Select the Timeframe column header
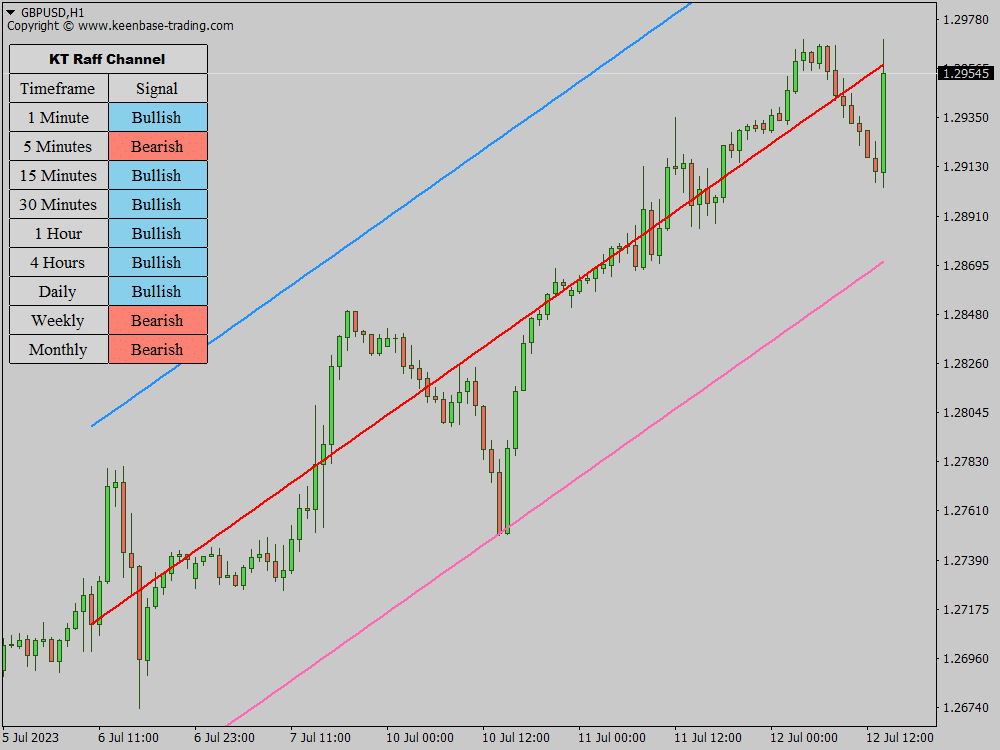The height and width of the screenshot is (750, 1000). 58,88
